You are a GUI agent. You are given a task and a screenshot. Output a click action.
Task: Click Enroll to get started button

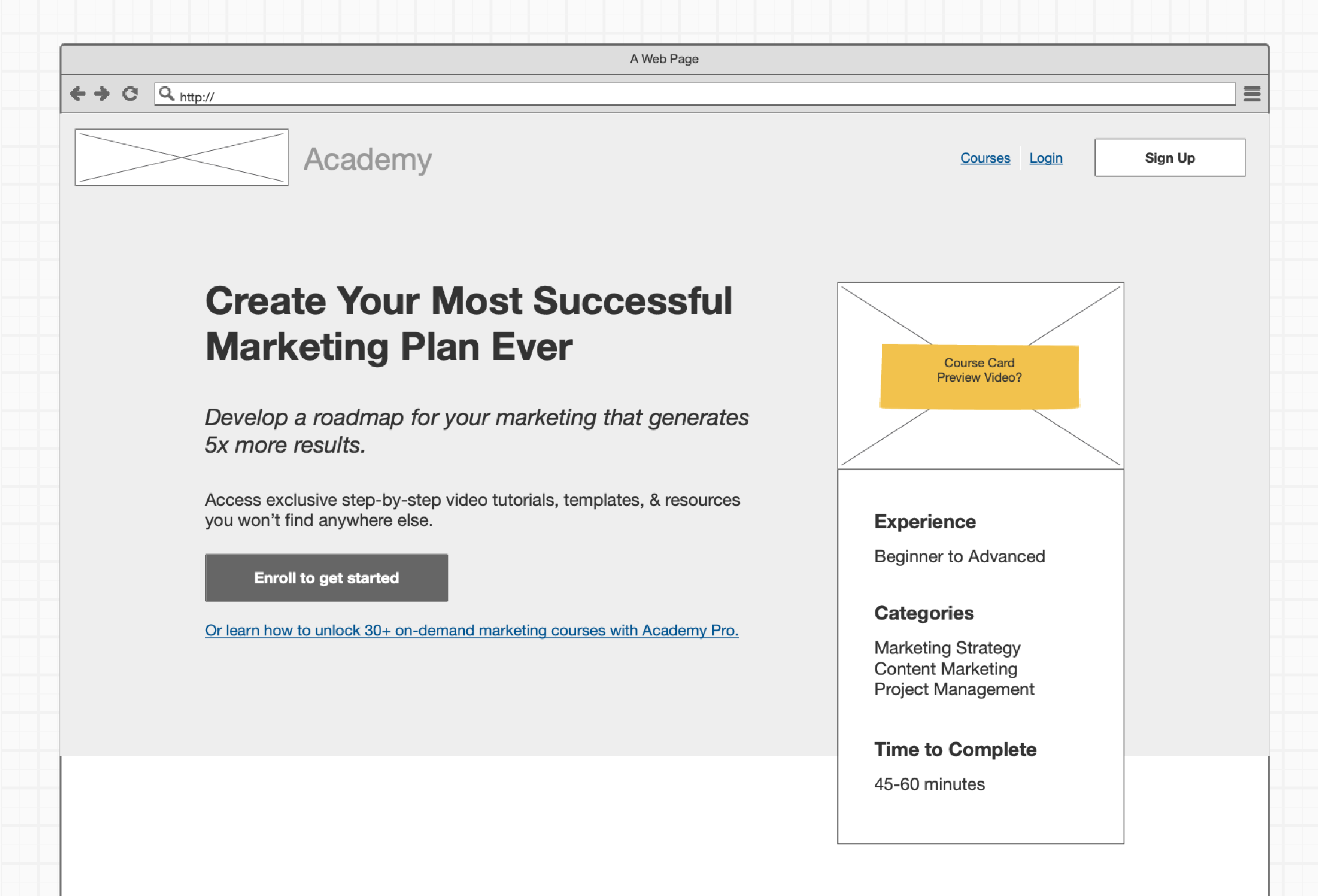coord(326,578)
